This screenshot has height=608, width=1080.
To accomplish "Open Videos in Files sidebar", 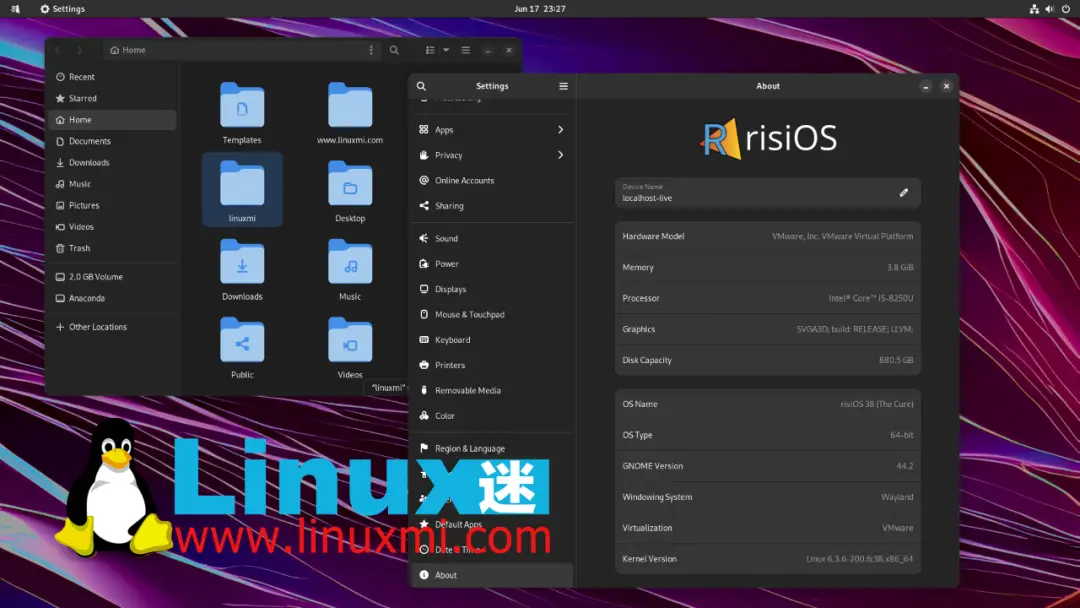I will 112,227.
